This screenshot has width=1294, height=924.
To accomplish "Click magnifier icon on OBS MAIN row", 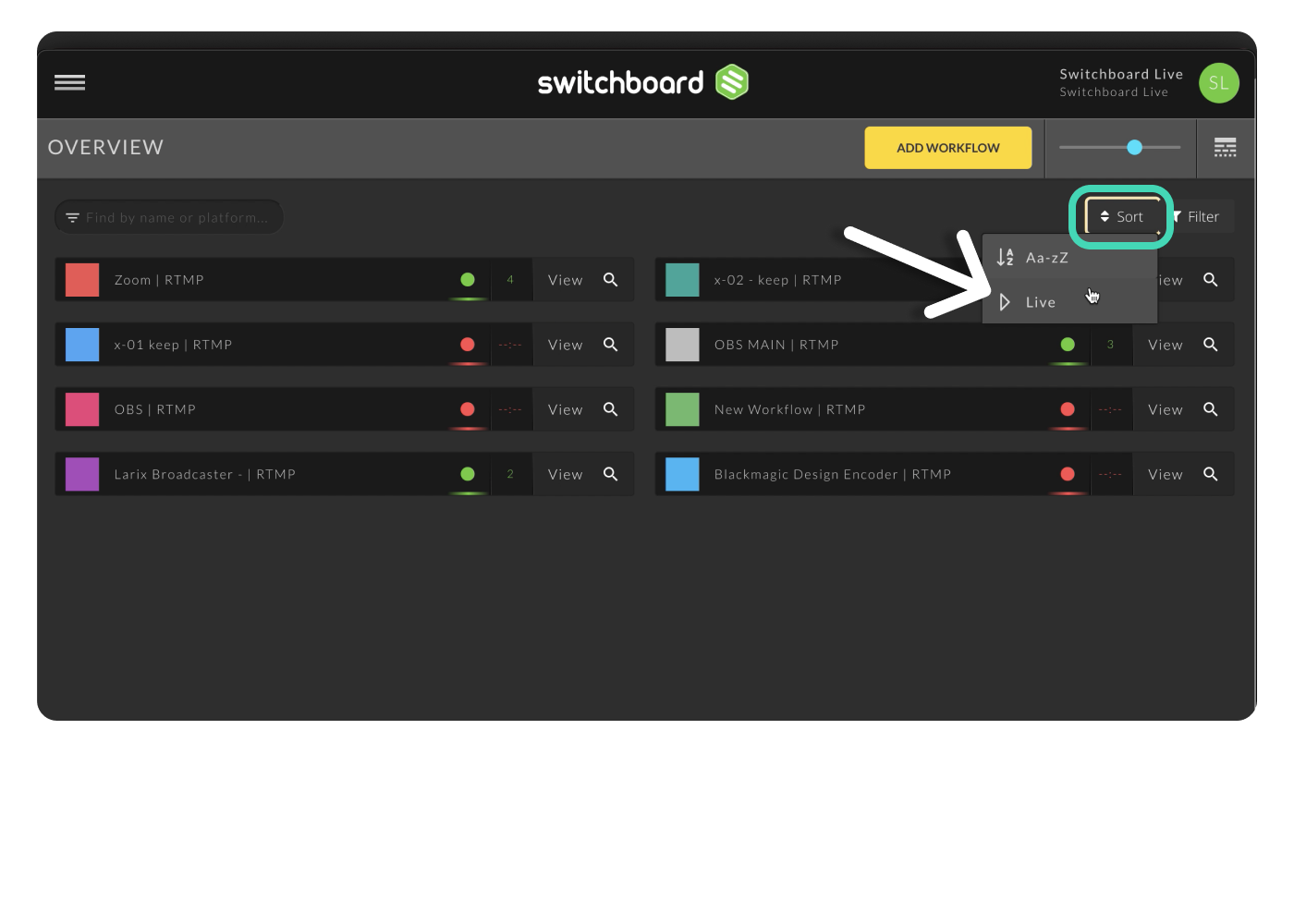I will [1211, 344].
